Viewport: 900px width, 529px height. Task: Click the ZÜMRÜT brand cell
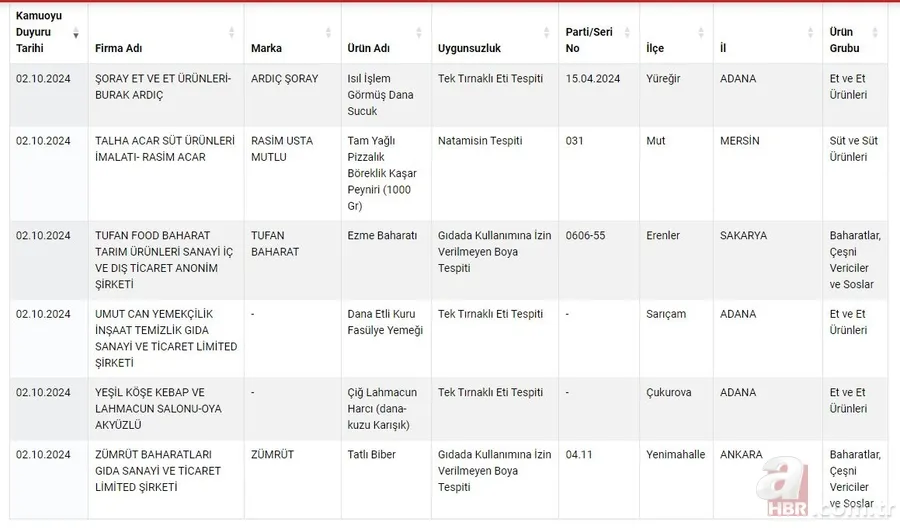point(272,455)
